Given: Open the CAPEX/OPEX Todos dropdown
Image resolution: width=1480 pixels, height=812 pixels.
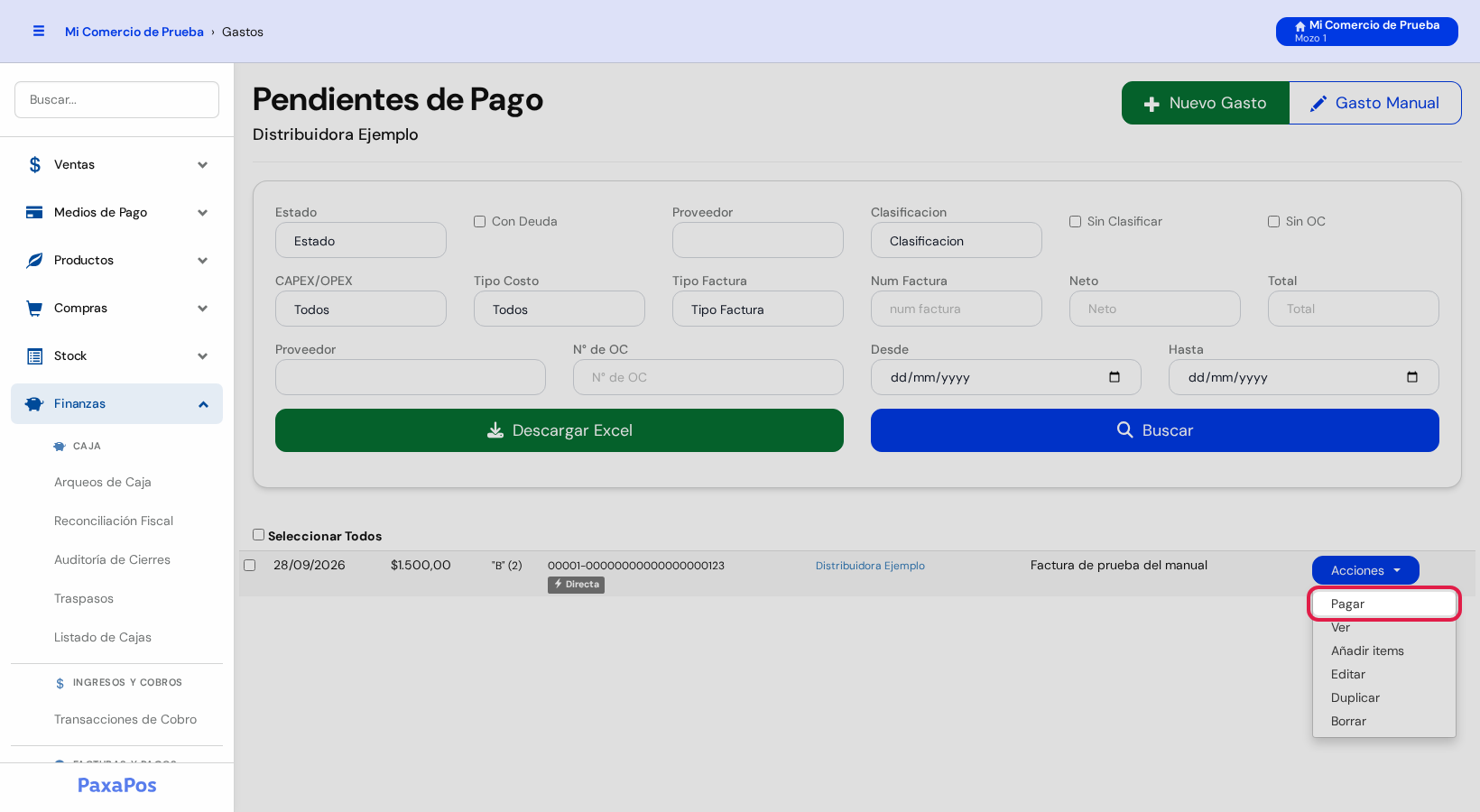Looking at the screenshot, I should pyautogui.click(x=361, y=309).
